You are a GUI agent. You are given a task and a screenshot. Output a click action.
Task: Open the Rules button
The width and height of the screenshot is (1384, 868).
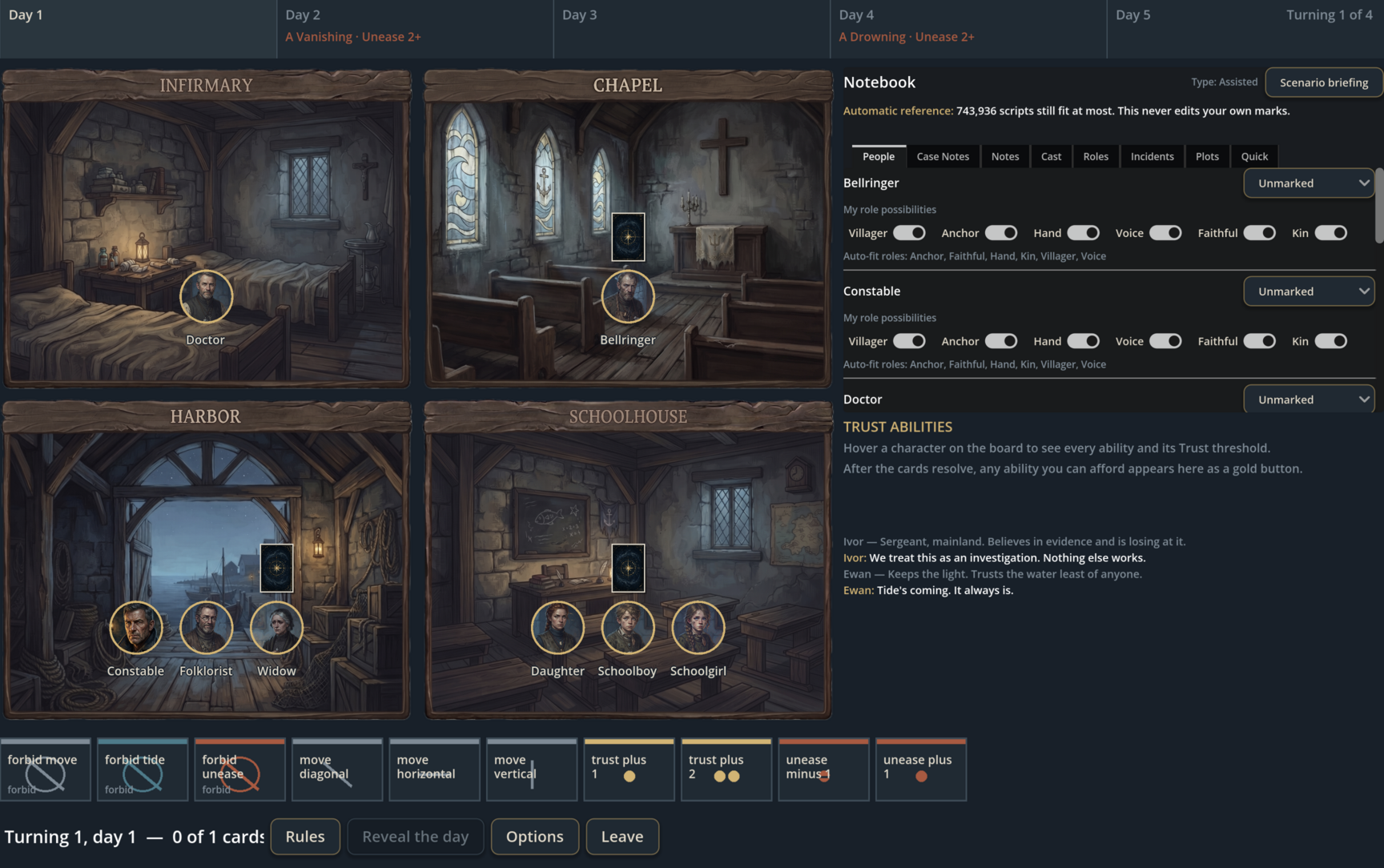click(x=305, y=837)
